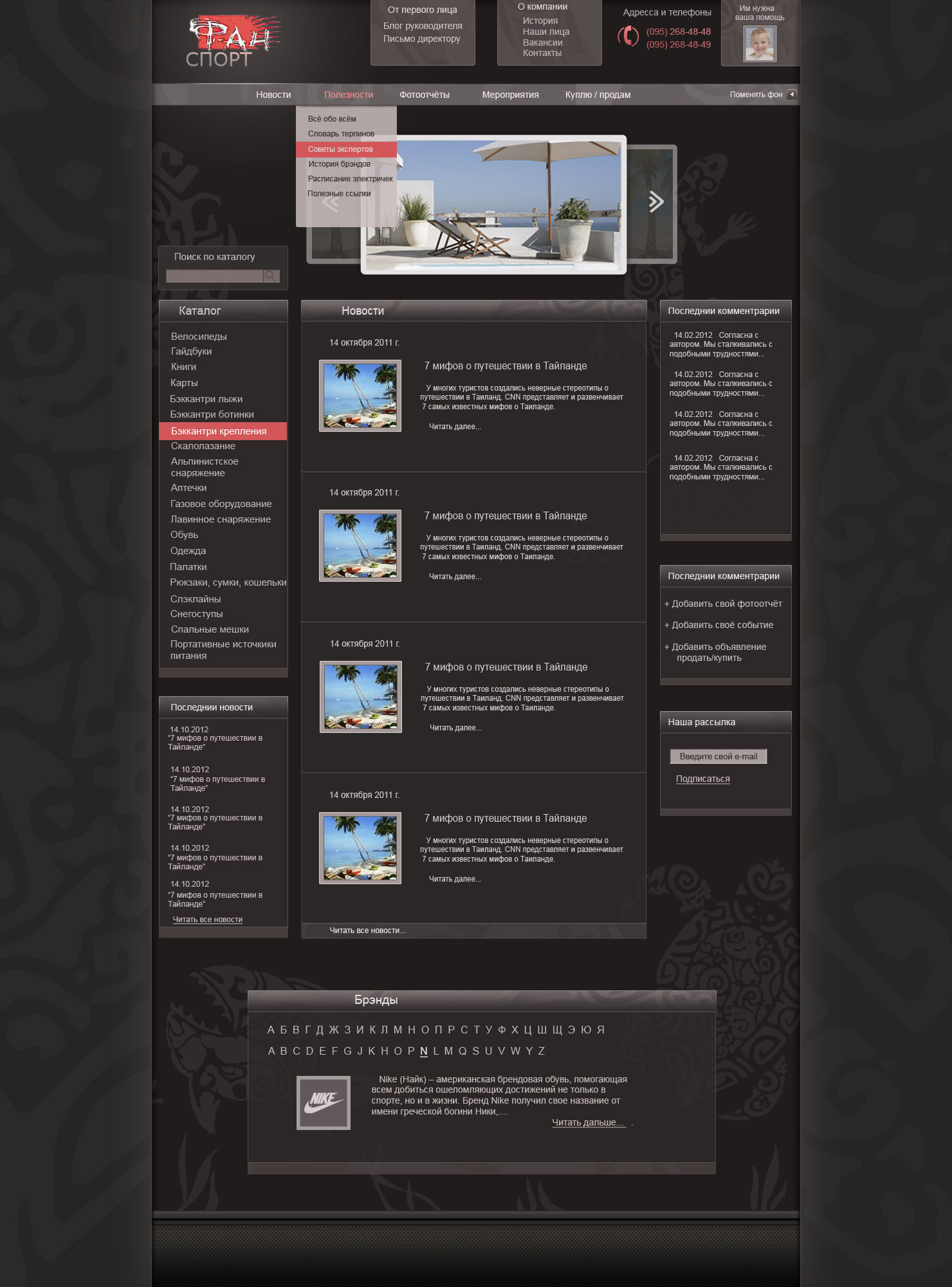The height and width of the screenshot is (1287, 952).
Task: Click the magnifier search icon in catalog search
Action: coord(271,276)
